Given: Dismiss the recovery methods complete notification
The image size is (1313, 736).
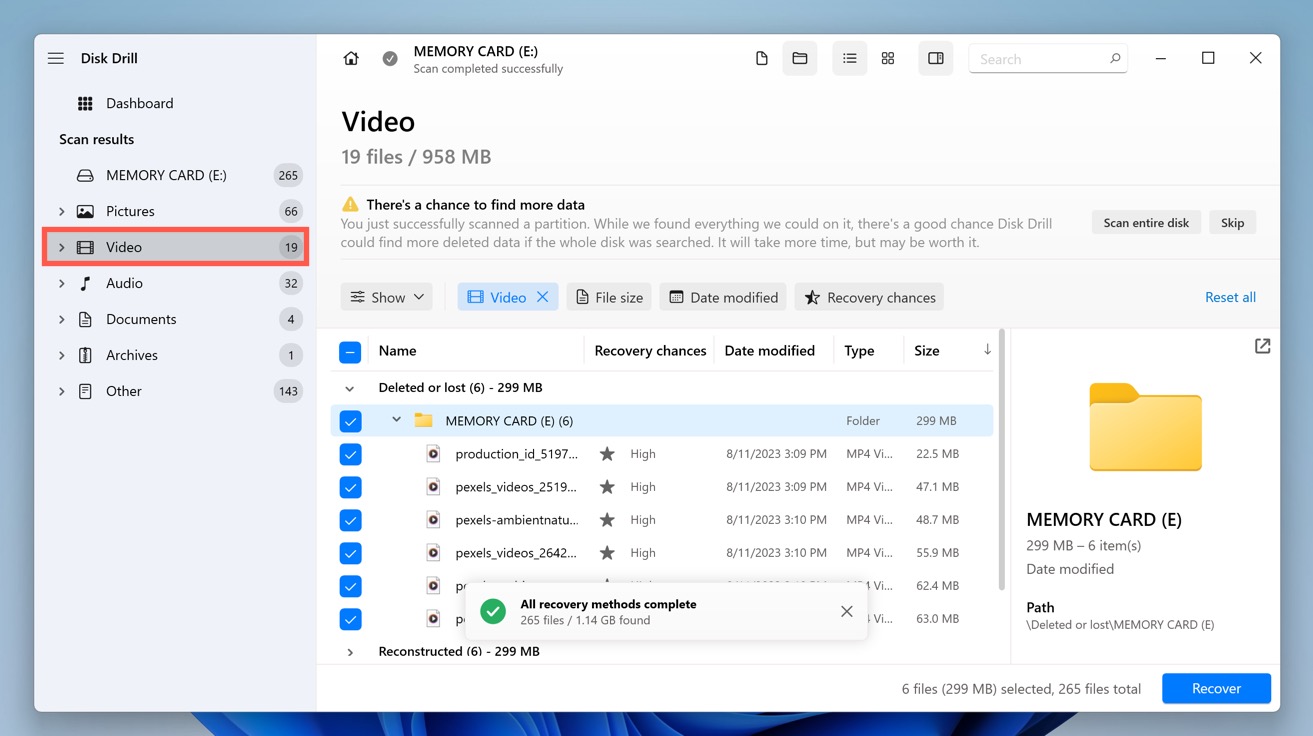Looking at the screenshot, I should point(847,612).
